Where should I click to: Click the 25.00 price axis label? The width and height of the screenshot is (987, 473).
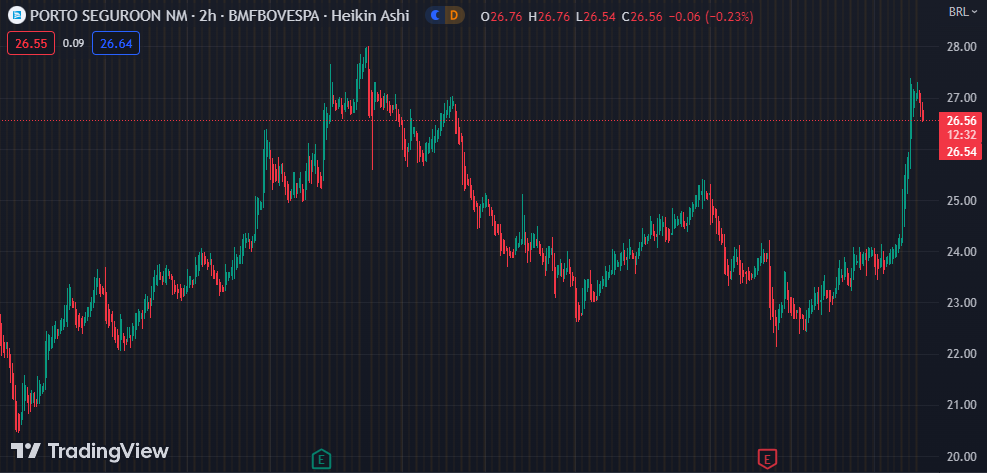(961, 201)
